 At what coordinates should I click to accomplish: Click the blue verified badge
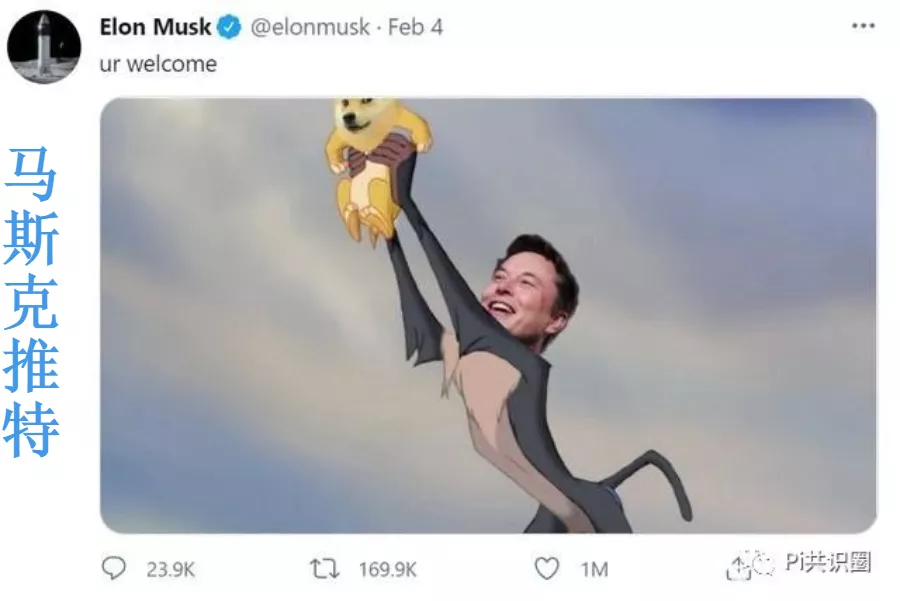pos(230,27)
